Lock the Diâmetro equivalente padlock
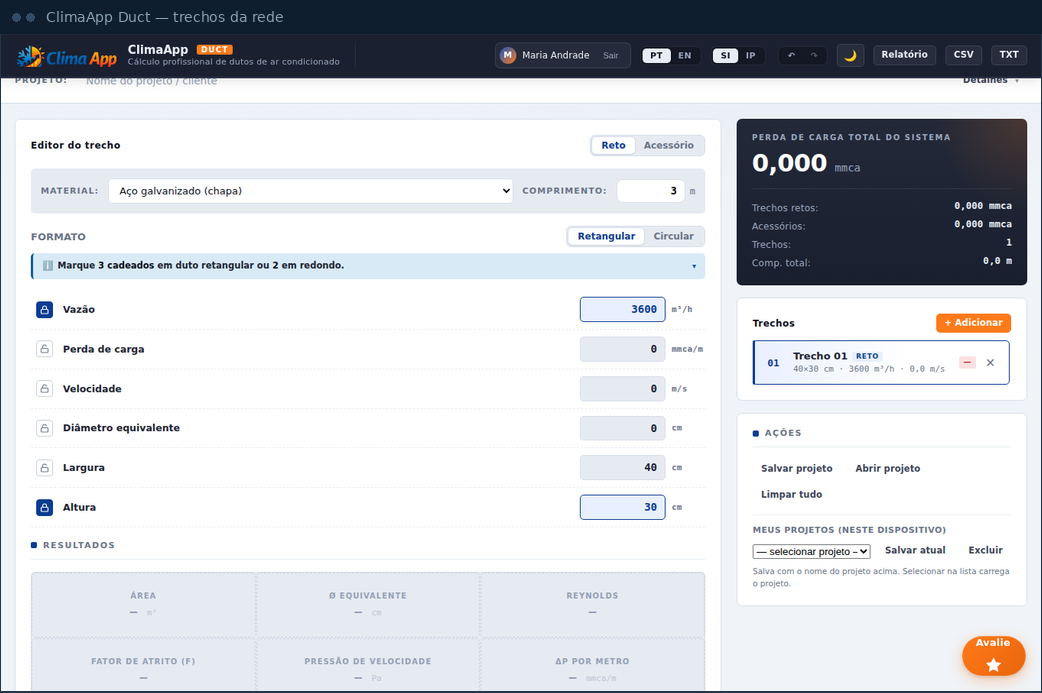This screenshot has height=693, width=1042. click(x=45, y=428)
